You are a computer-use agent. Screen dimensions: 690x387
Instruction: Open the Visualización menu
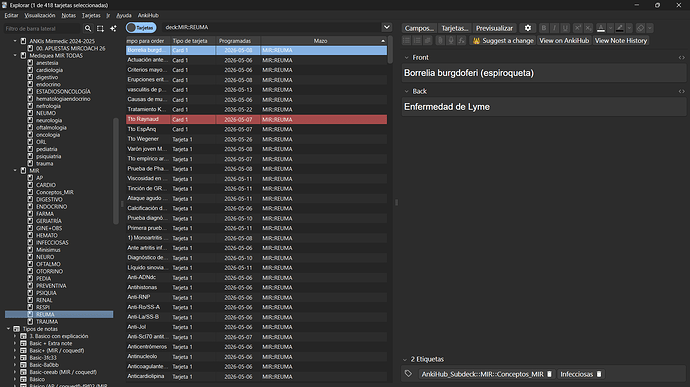pos(40,15)
